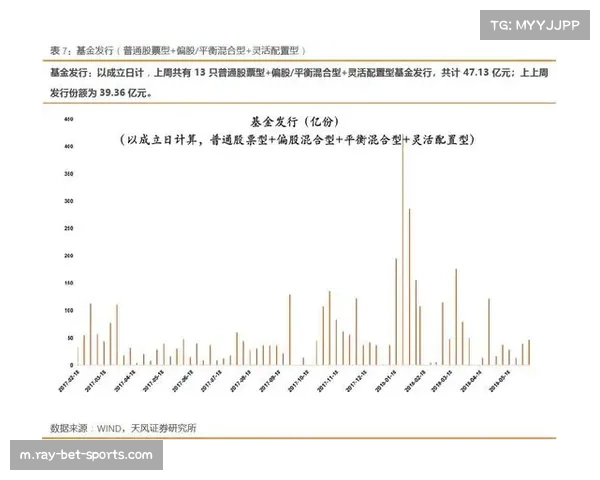Click the data source line '数据来源：WIND，天风证券研究所'

point(123,428)
